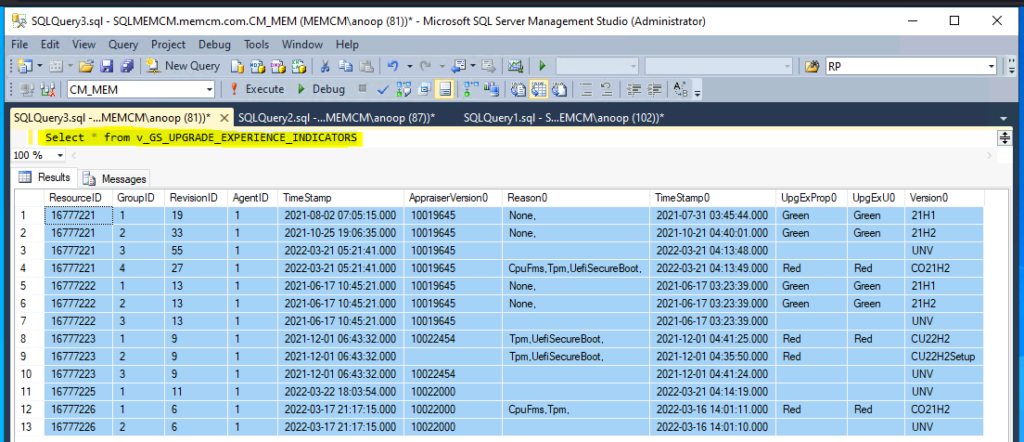1024x442 pixels.
Task: Click the ResourceID column header
Action: 78,197
